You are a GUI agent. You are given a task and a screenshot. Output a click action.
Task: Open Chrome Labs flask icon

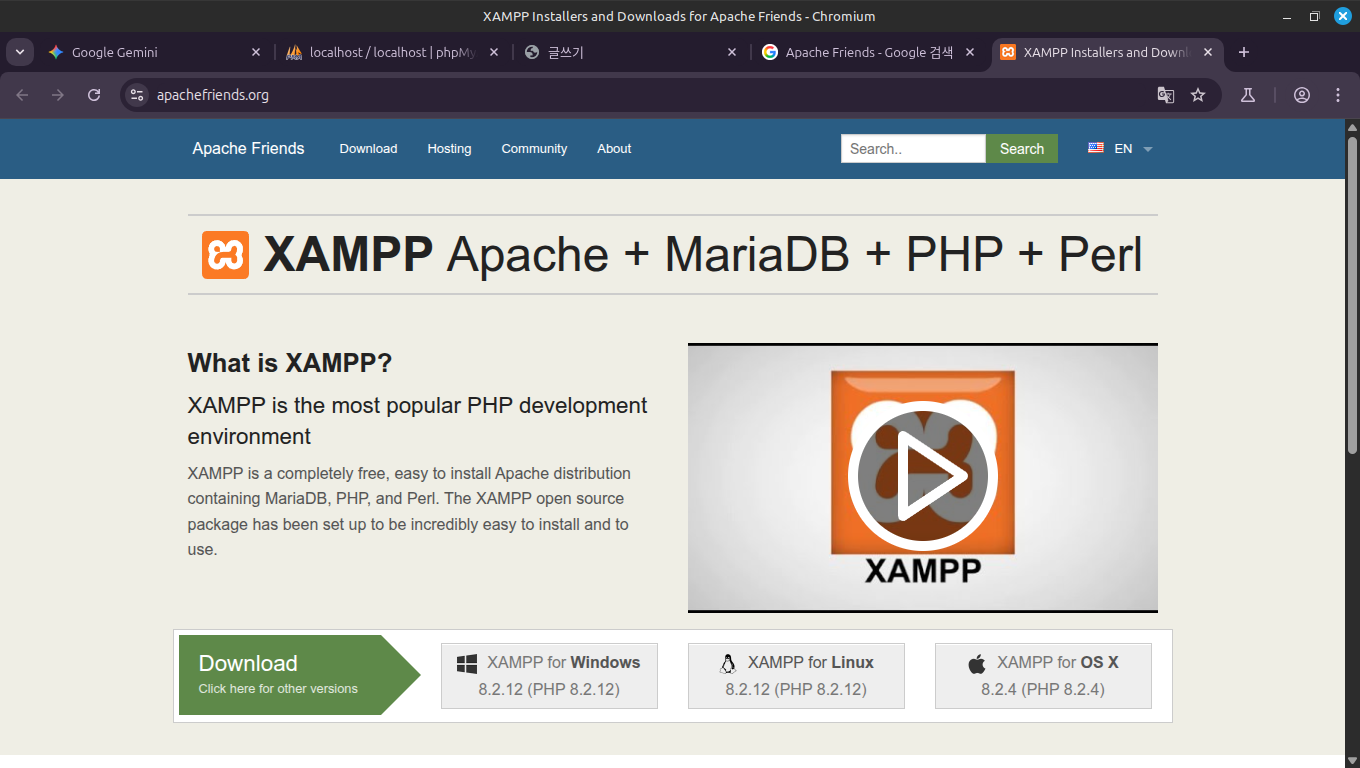click(x=1247, y=95)
